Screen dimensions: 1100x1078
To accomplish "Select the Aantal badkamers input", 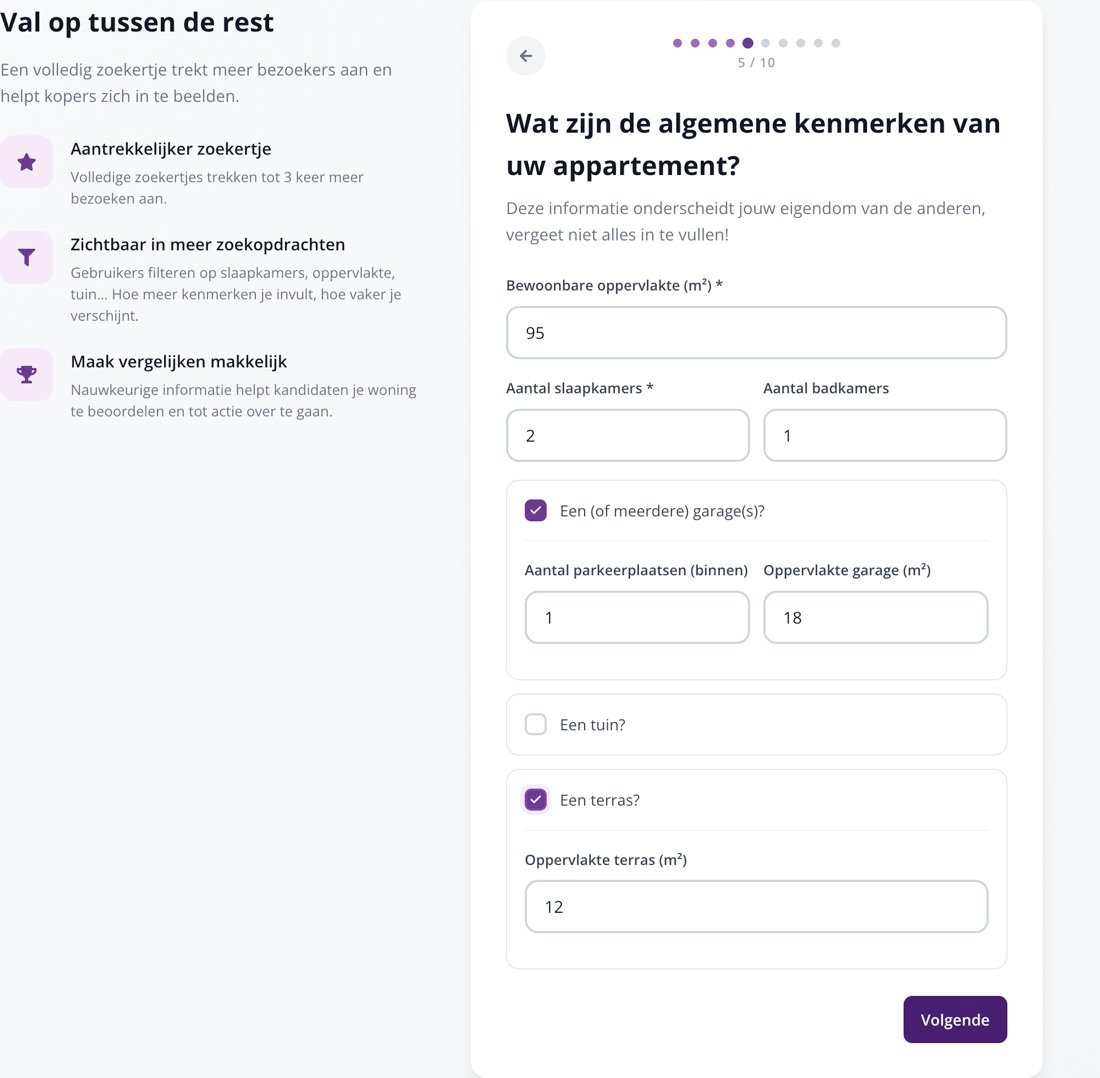I will 885,436.
